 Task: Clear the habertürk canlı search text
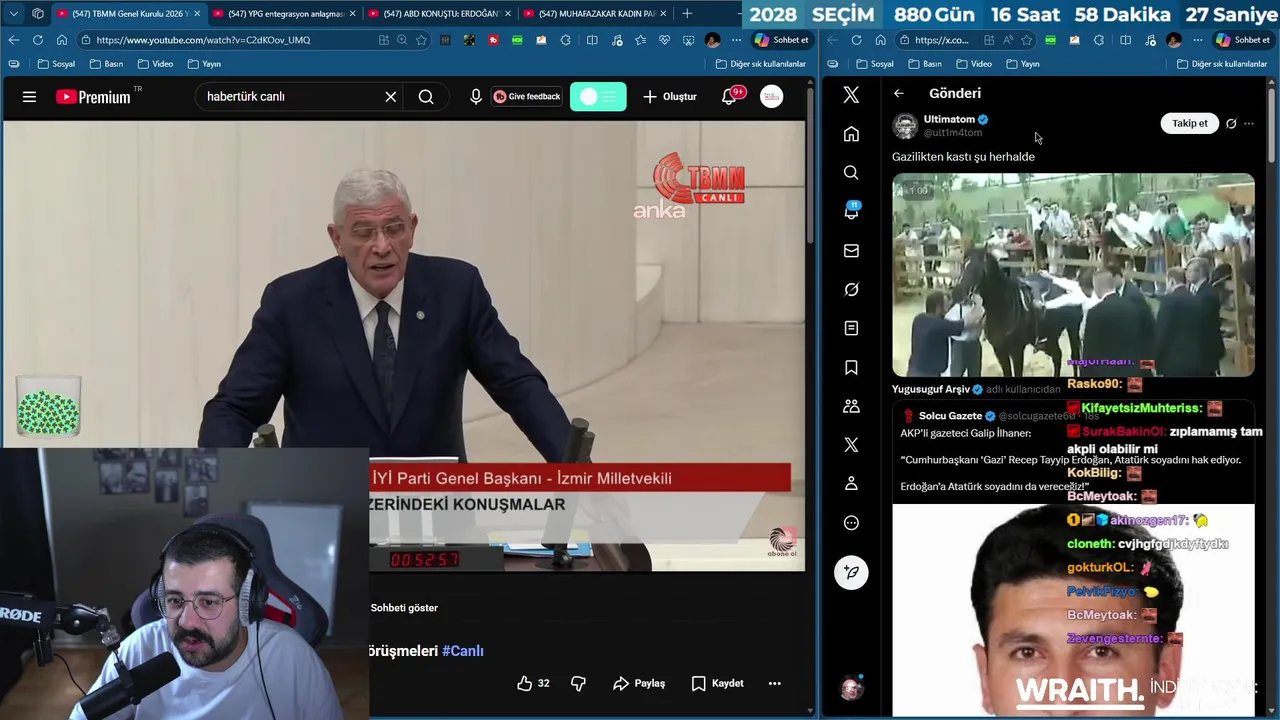pyautogui.click(x=391, y=97)
